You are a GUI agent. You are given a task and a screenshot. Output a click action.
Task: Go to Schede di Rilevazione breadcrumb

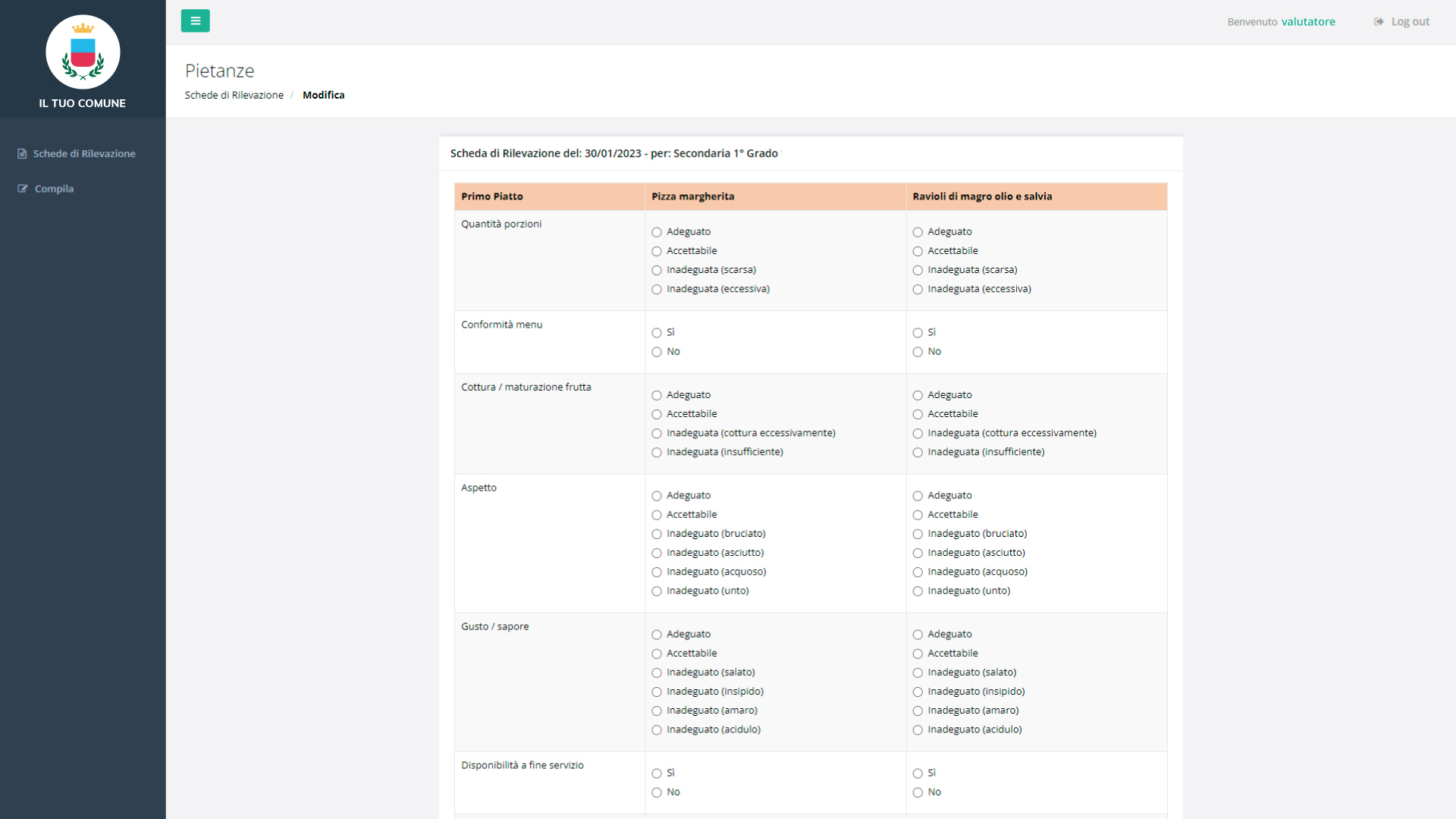[234, 95]
